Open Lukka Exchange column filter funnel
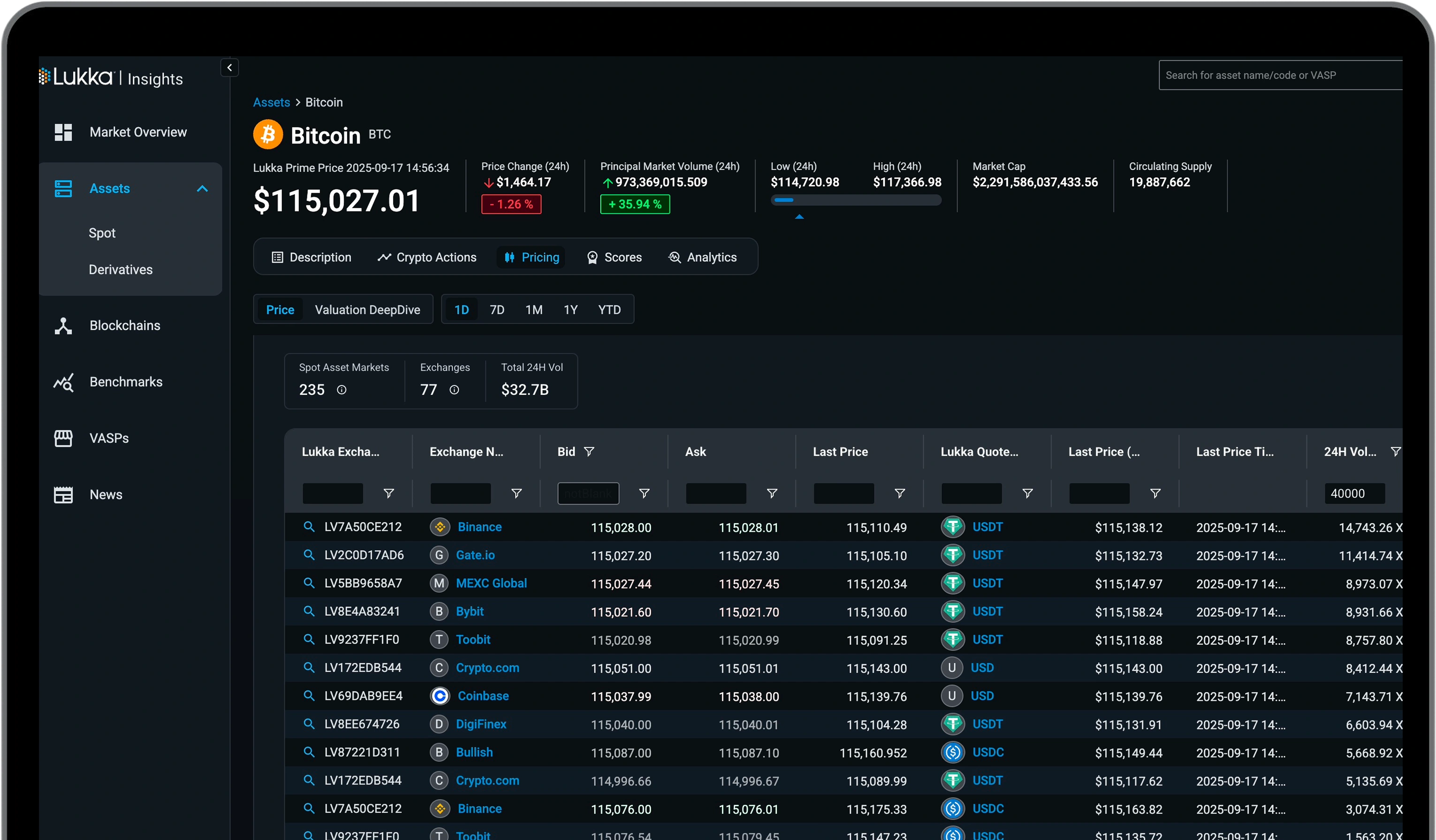Image resolution: width=1436 pixels, height=840 pixels. click(388, 493)
